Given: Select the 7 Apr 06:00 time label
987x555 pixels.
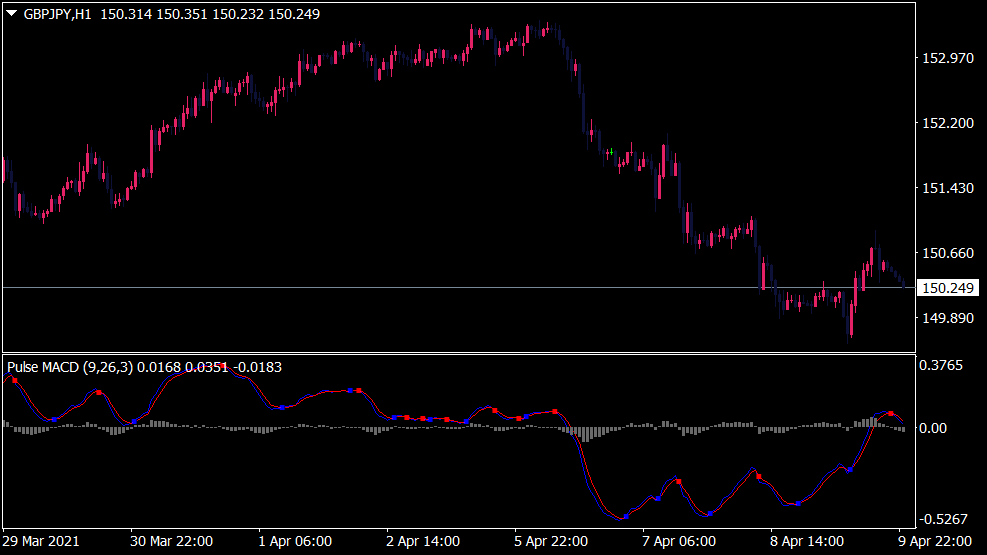Looking at the screenshot, I should pos(678,541).
